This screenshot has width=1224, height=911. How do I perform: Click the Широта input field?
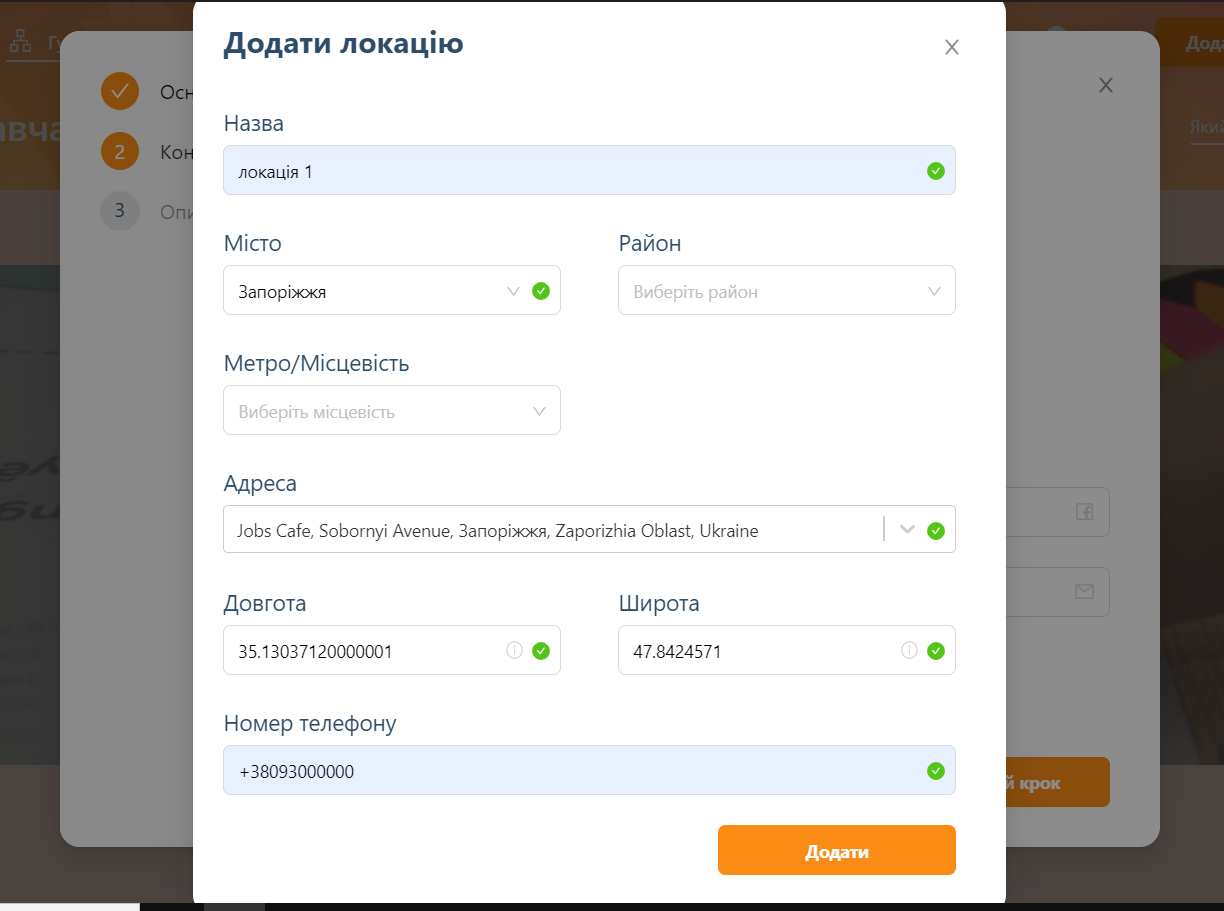[787, 650]
